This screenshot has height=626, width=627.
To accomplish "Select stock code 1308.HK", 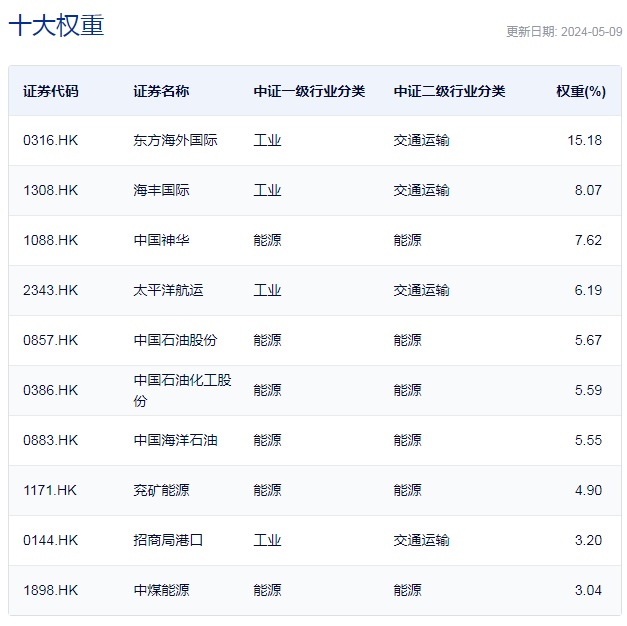I will [50, 190].
